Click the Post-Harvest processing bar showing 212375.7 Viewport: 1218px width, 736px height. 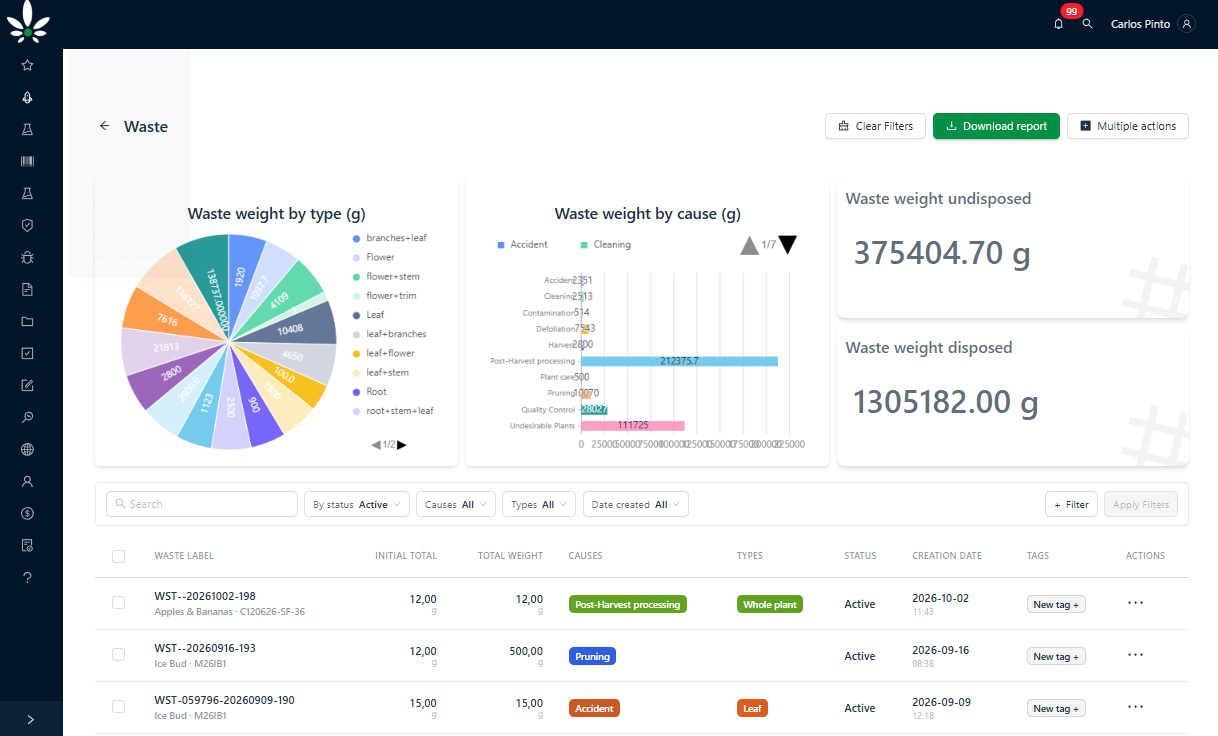679,361
